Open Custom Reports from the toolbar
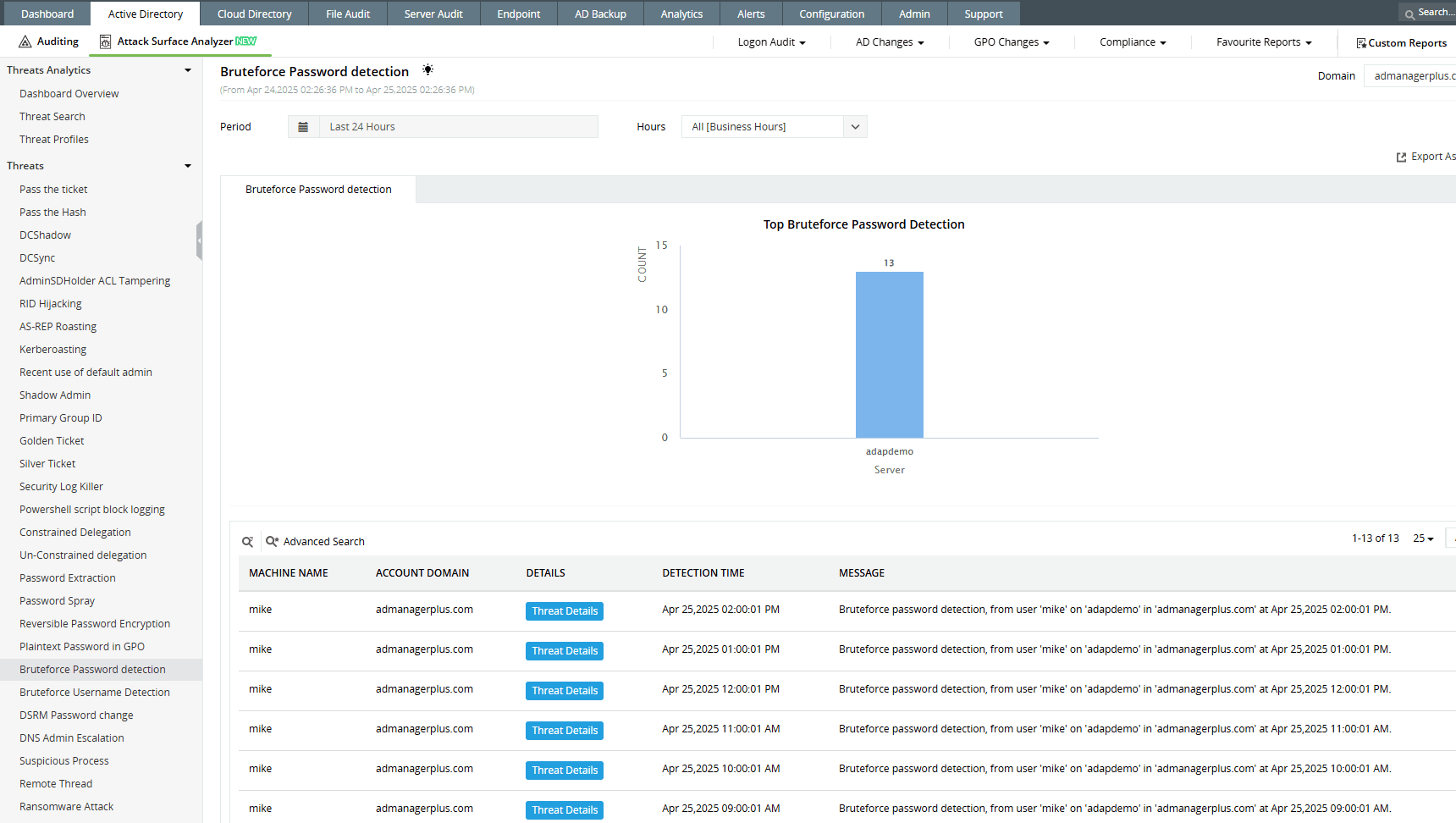This screenshot has width=1456, height=823. tap(1401, 42)
